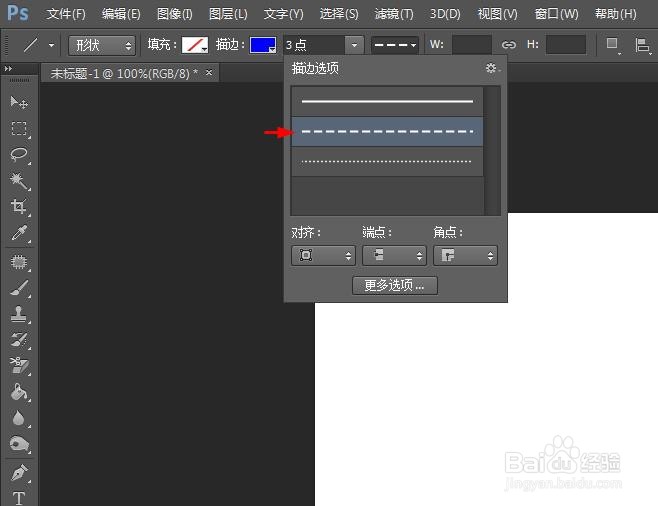The height and width of the screenshot is (506, 658).
Task: Open the 文字(Y) menu
Action: point(283,14)
